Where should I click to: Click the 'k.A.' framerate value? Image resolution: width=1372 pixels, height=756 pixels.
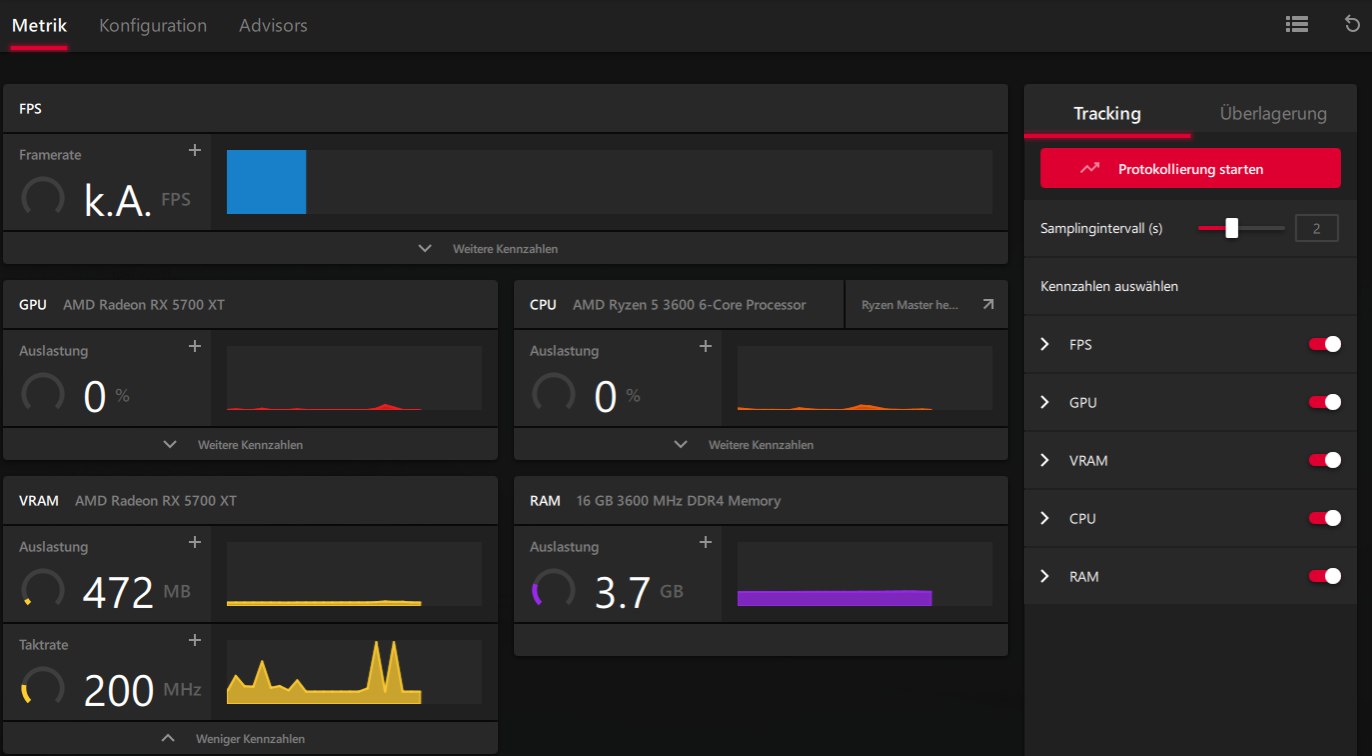(118, 200)
